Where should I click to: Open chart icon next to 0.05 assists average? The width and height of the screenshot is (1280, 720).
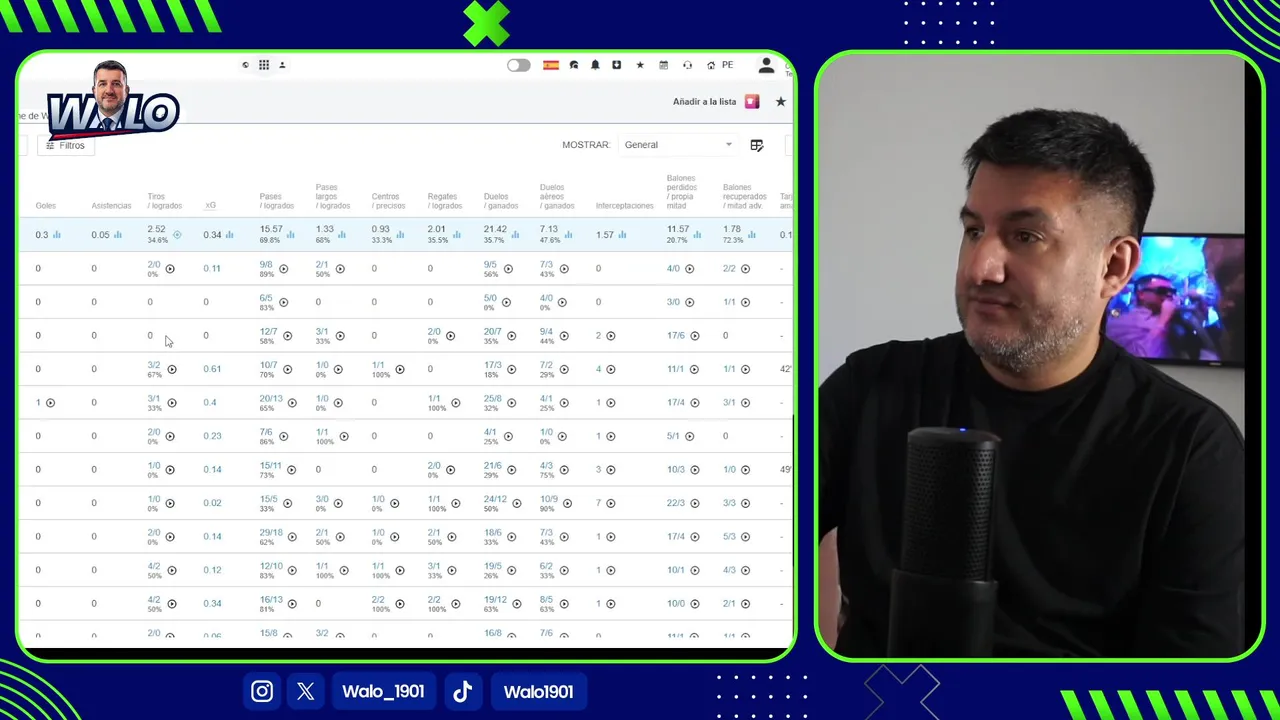point(118,235)
